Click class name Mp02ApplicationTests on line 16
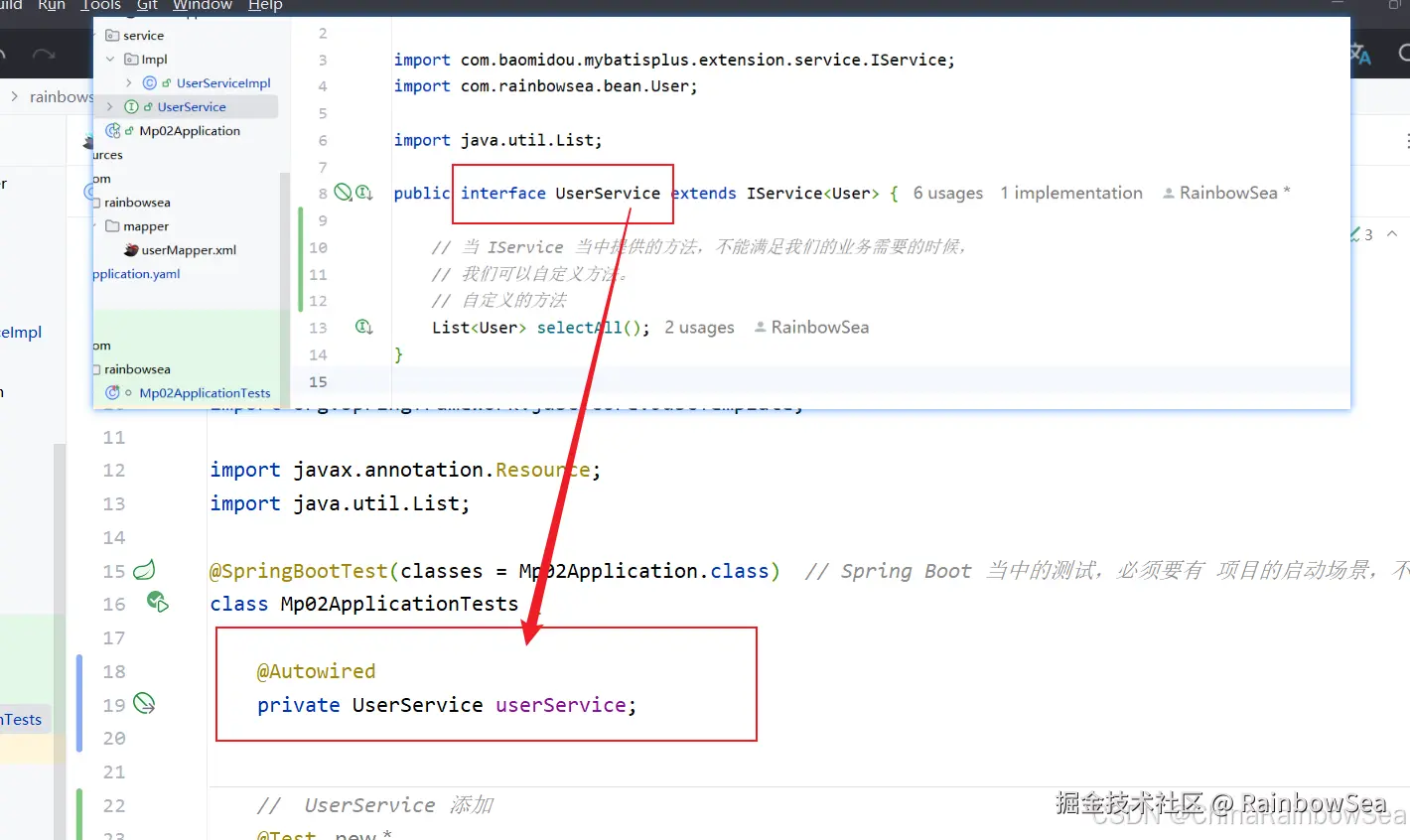Viewport: 1410px width, 840px height. [399, 604]
